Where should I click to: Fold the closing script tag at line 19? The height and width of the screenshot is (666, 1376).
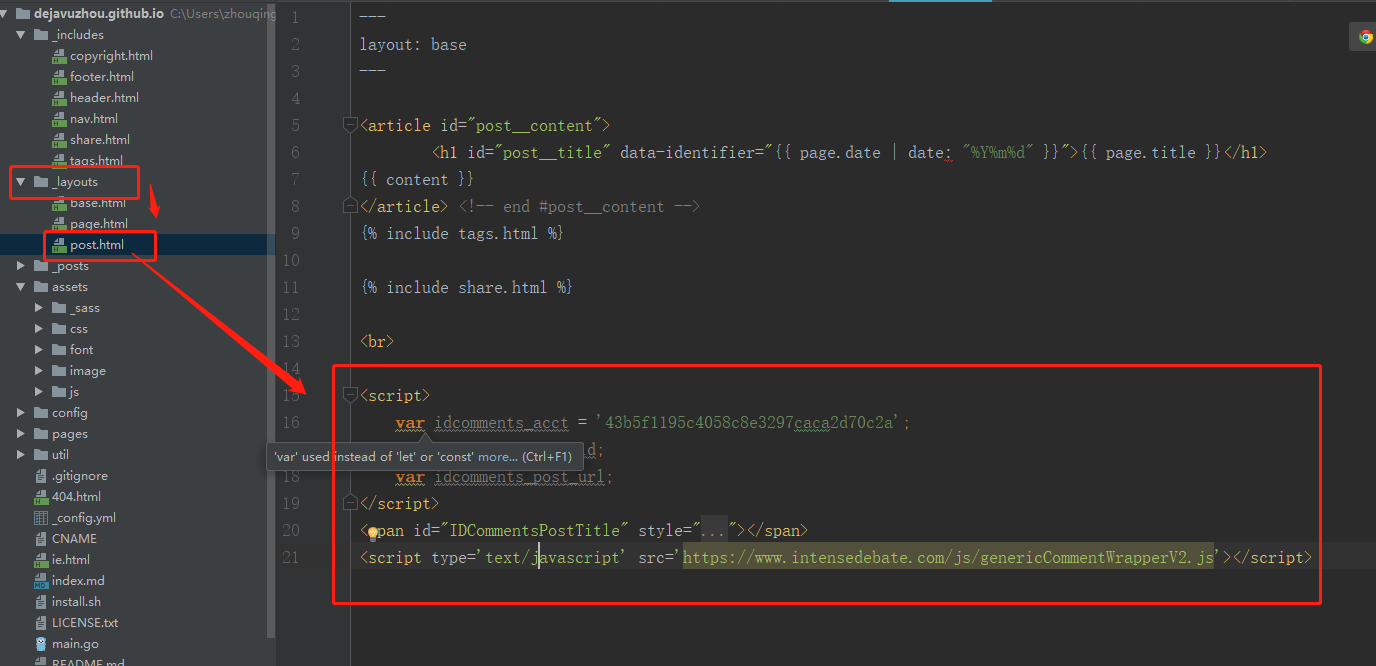[350, 503]
